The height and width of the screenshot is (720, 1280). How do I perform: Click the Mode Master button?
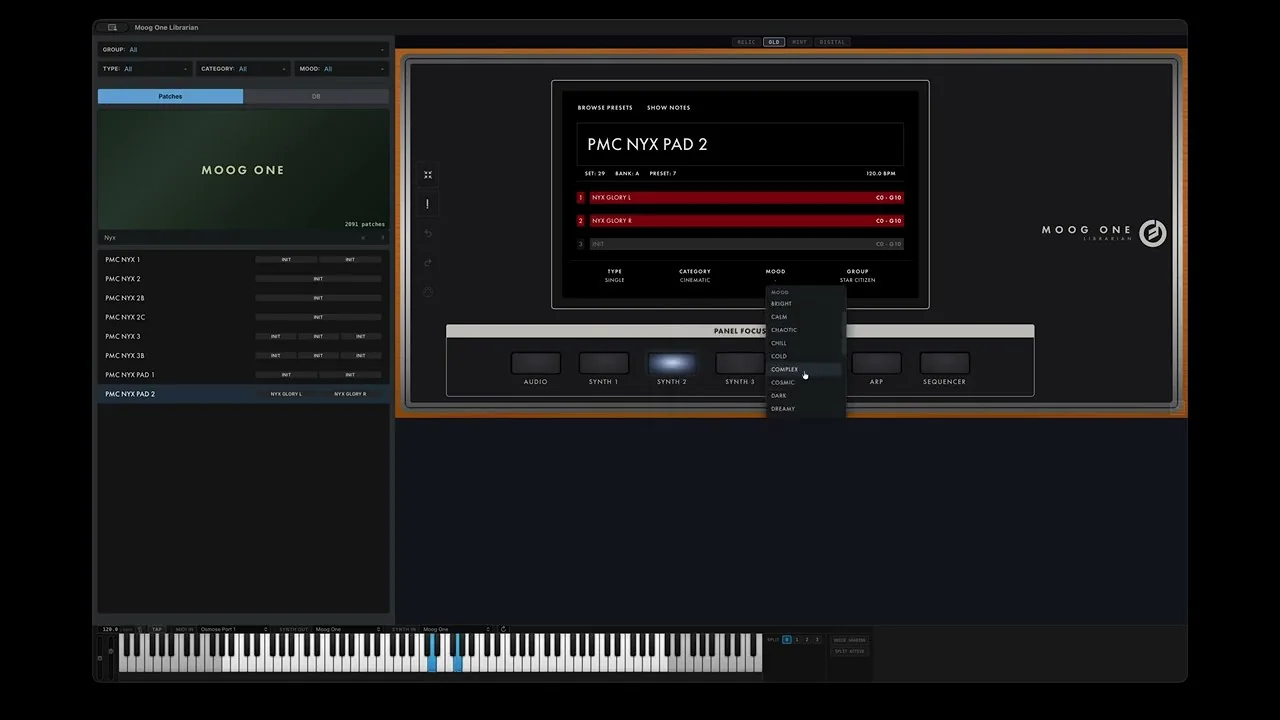click(x=849, y=640)
